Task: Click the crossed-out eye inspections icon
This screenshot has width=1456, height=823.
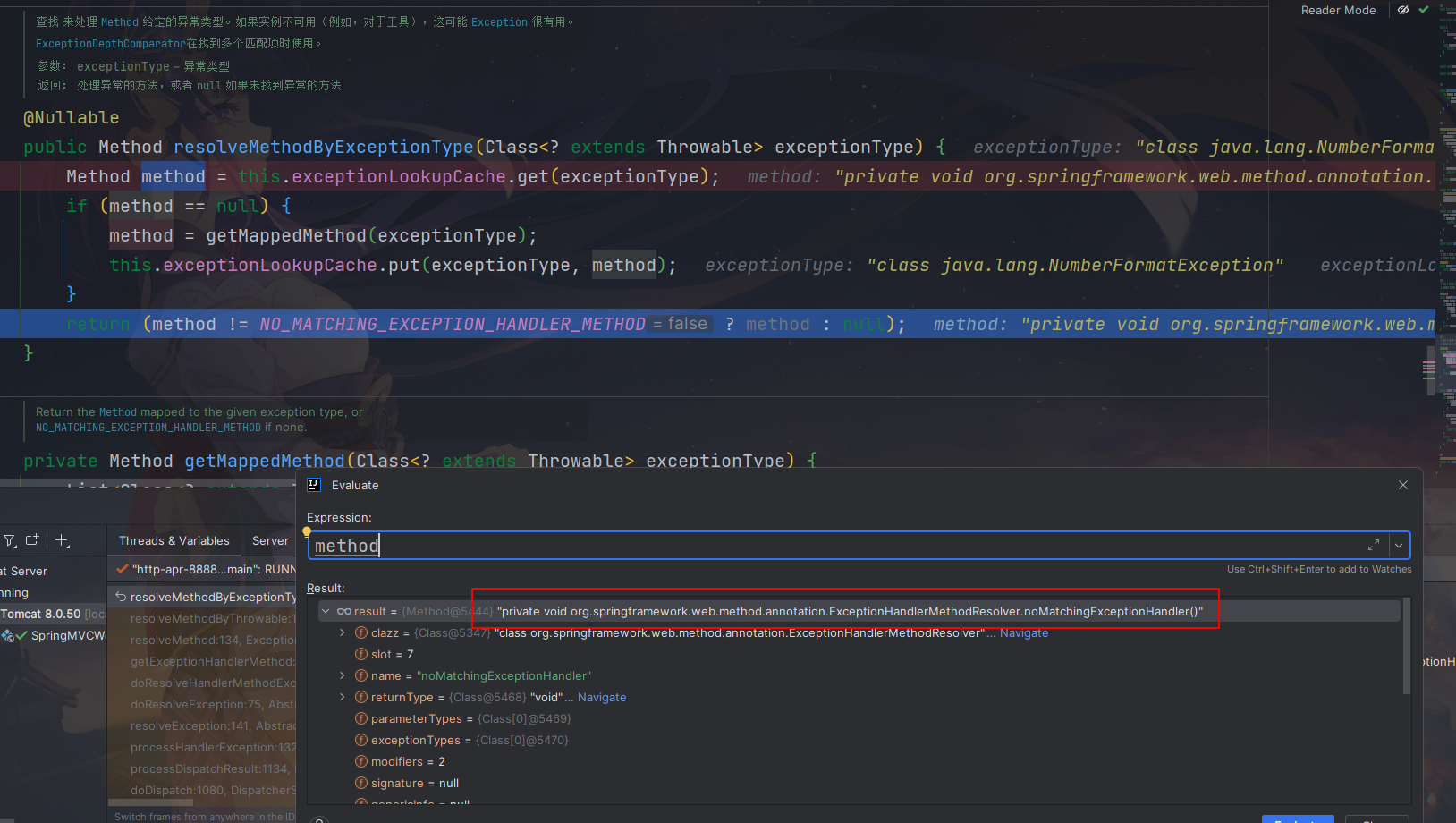Action: [x=1403, y=10]
